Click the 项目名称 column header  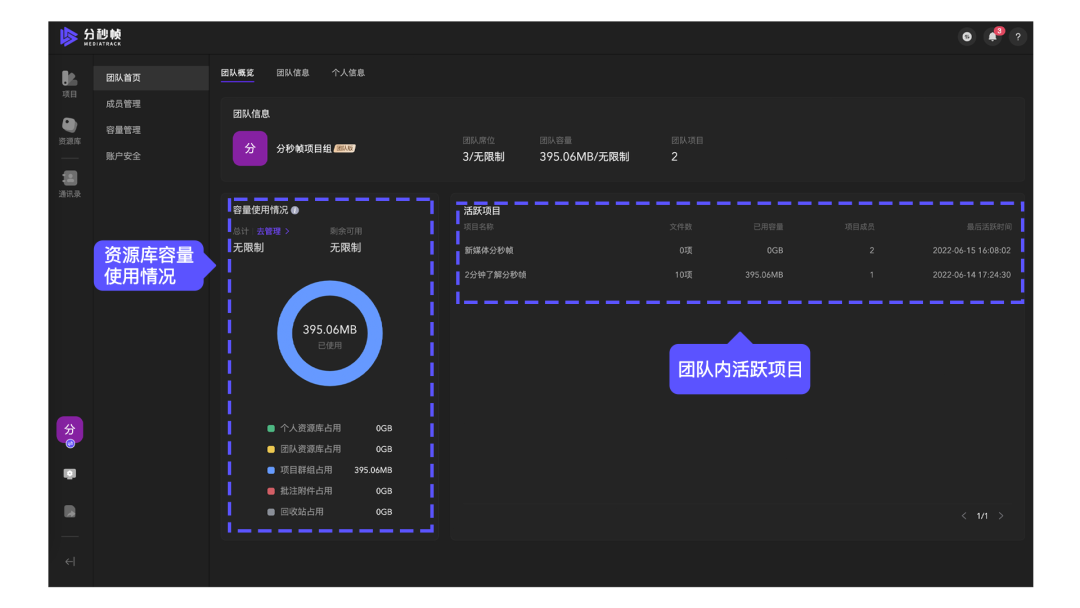pyautogui.click(x=479, y=227)
